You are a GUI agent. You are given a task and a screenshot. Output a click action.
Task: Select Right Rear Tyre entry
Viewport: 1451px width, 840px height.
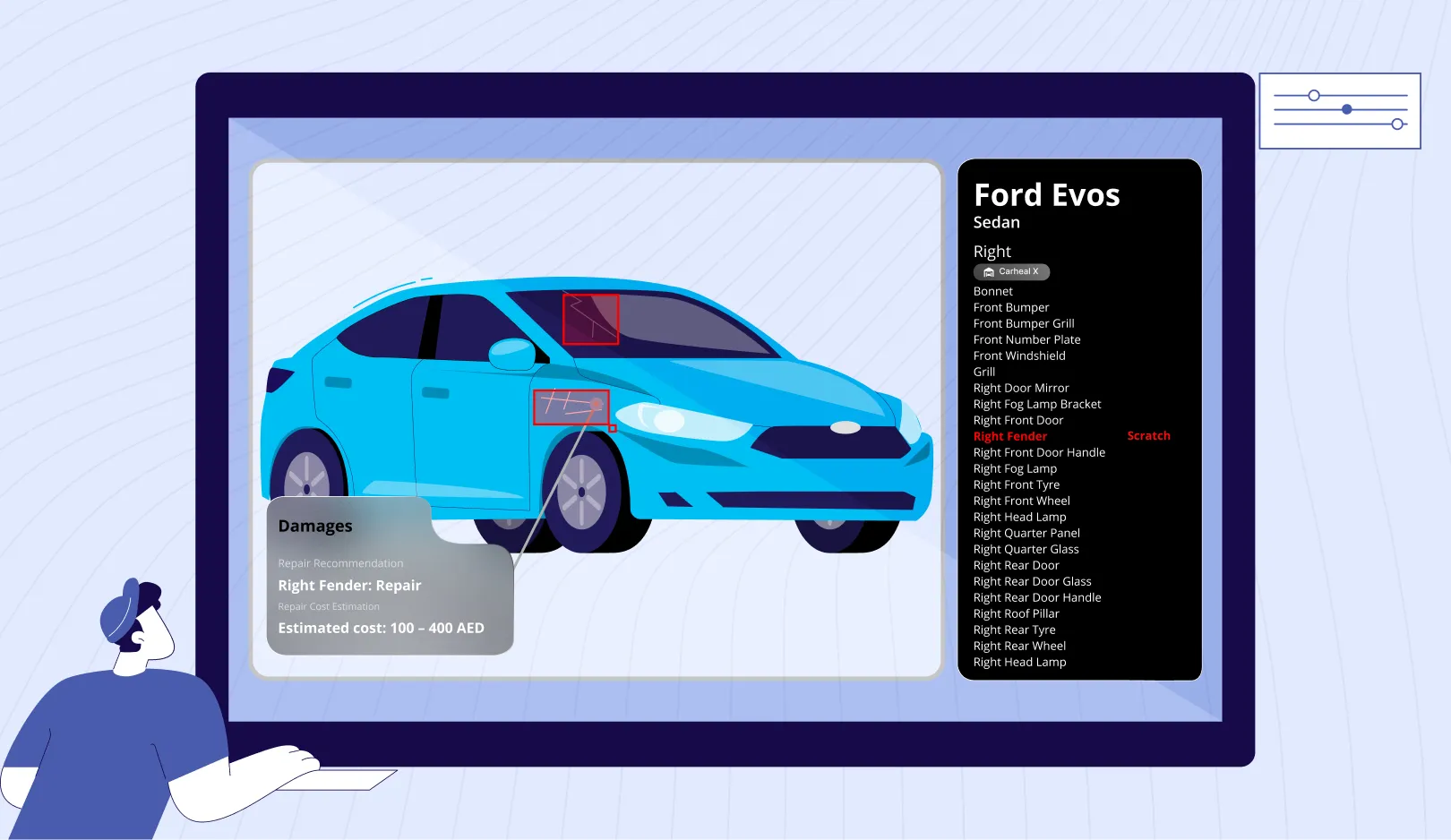[1015, 630]
